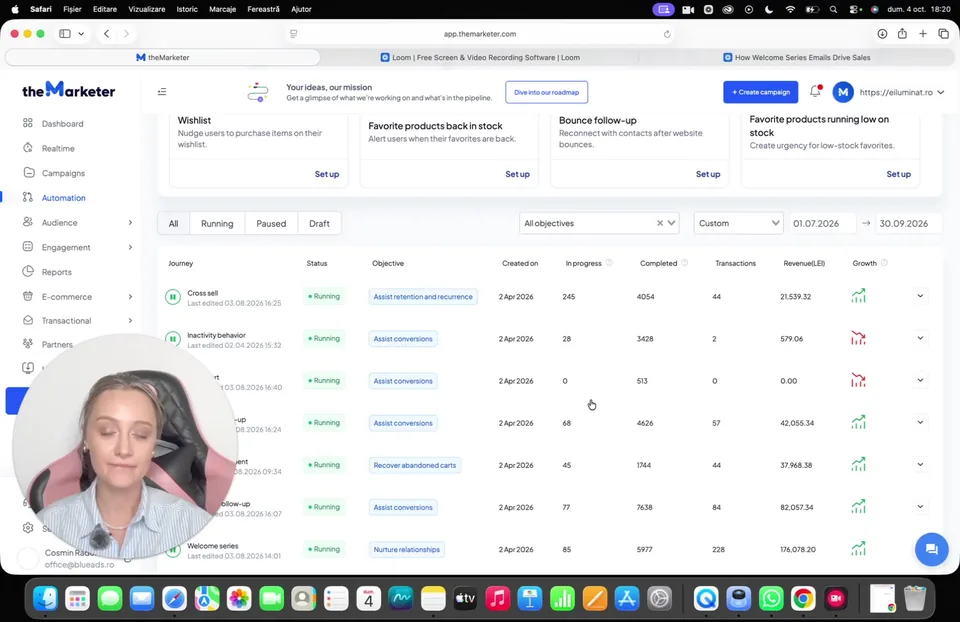960x622 pixels.
Task: Pause the Cross sell journey
Action: pos(173,297)
